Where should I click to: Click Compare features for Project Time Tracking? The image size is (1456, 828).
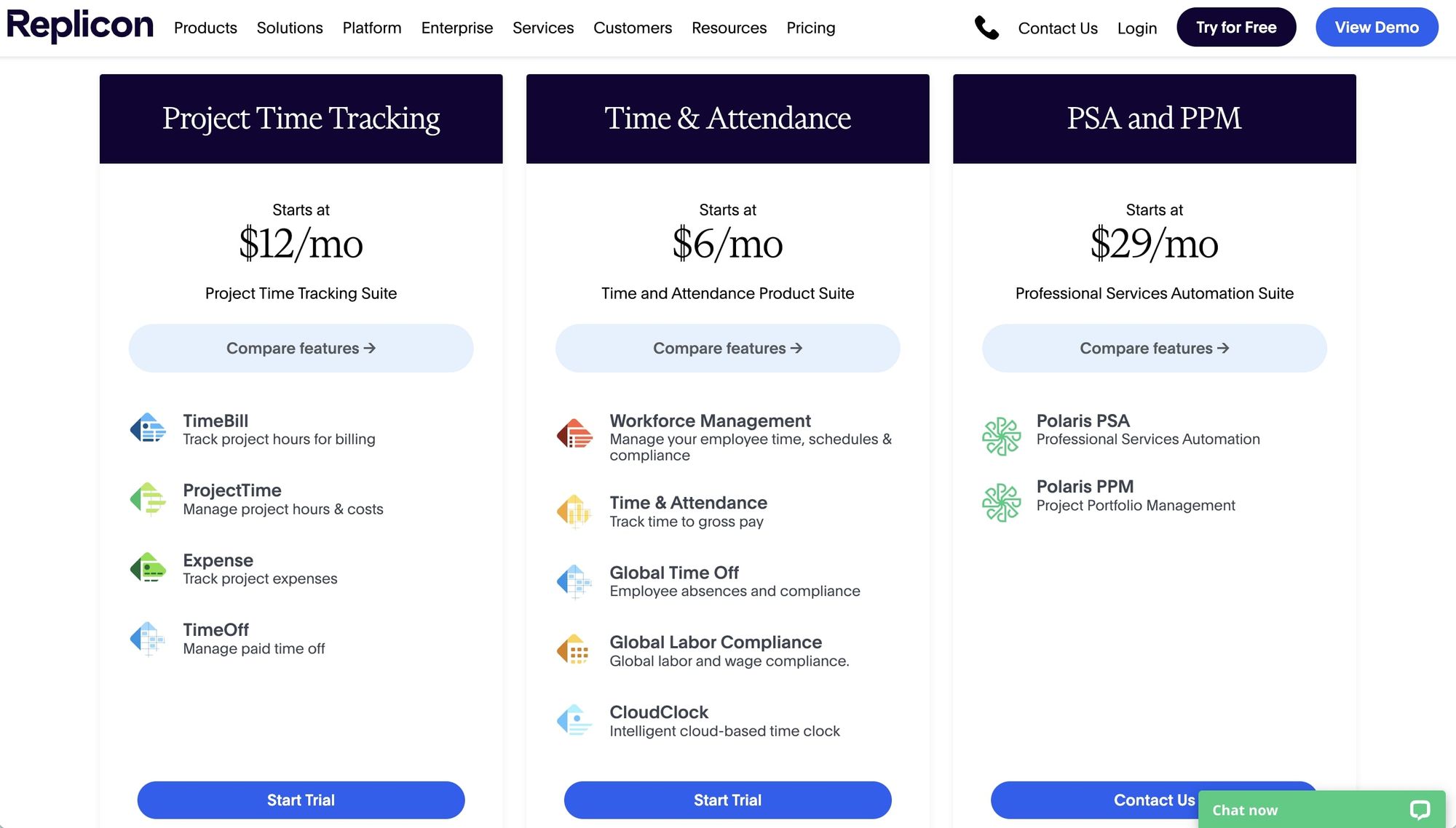click(301, 347)
